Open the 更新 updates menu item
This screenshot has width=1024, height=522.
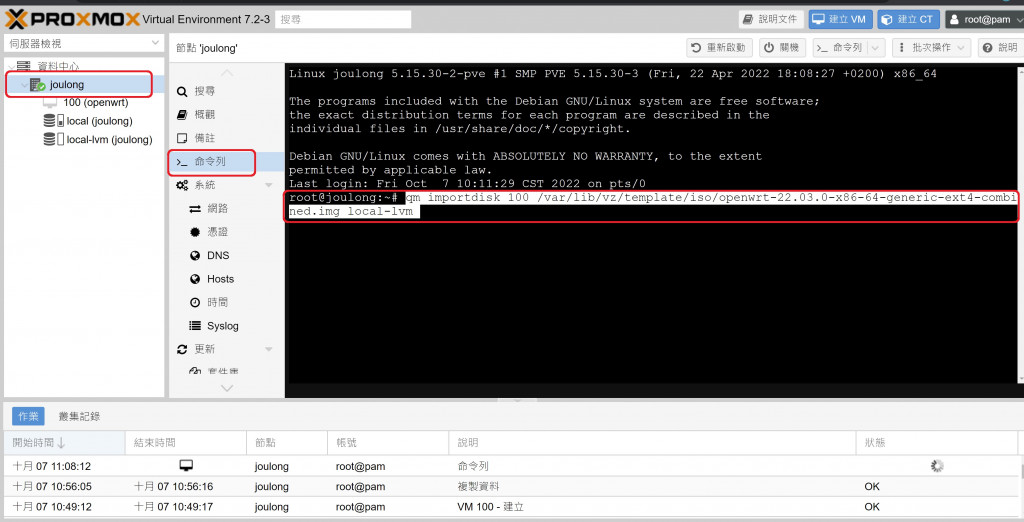coord(204,349)
